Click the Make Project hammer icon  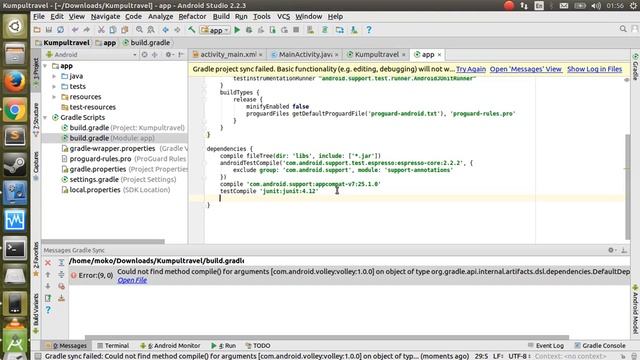[191, 30]
